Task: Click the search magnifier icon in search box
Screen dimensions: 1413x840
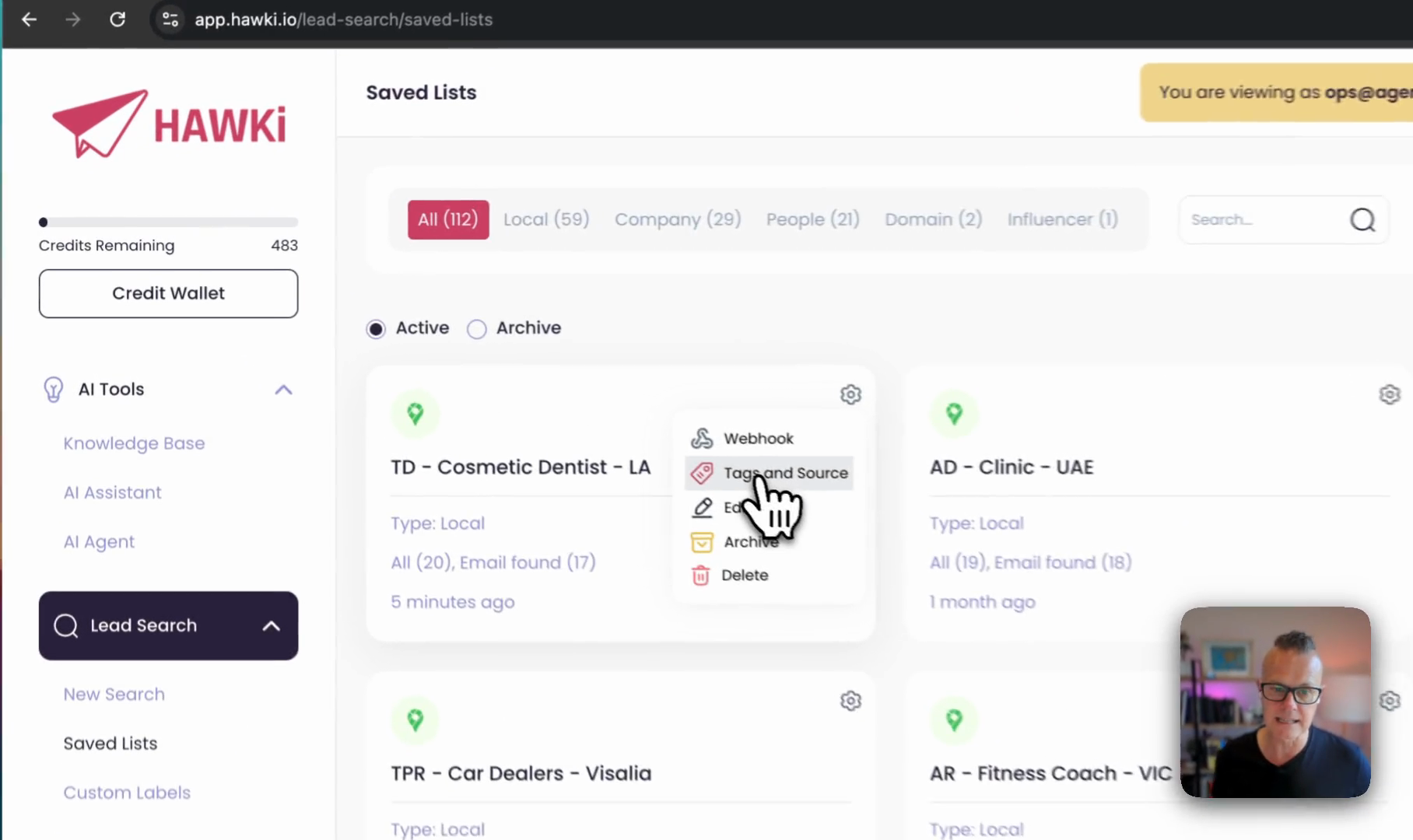Action: click(x=1362, y=220)
